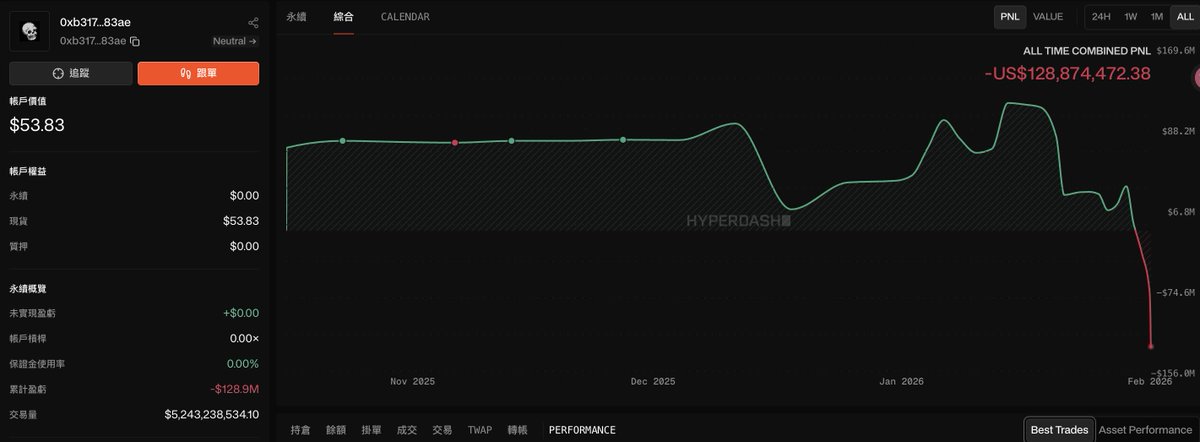
Task: Click the share icon beside wallet address
Action: pos(252,22)
